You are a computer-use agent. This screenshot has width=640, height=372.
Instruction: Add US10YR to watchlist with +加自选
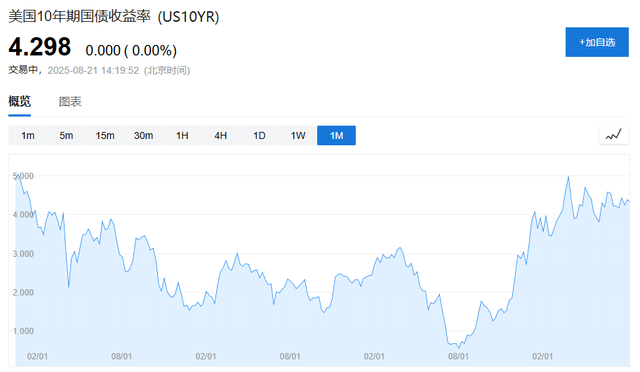click(x=597, y=42)
